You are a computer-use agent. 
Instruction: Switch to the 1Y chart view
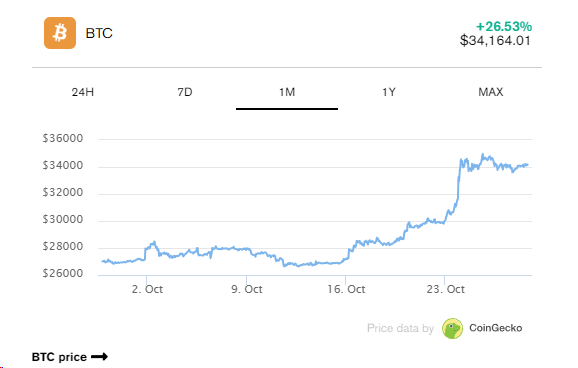(x=389, y=92)
